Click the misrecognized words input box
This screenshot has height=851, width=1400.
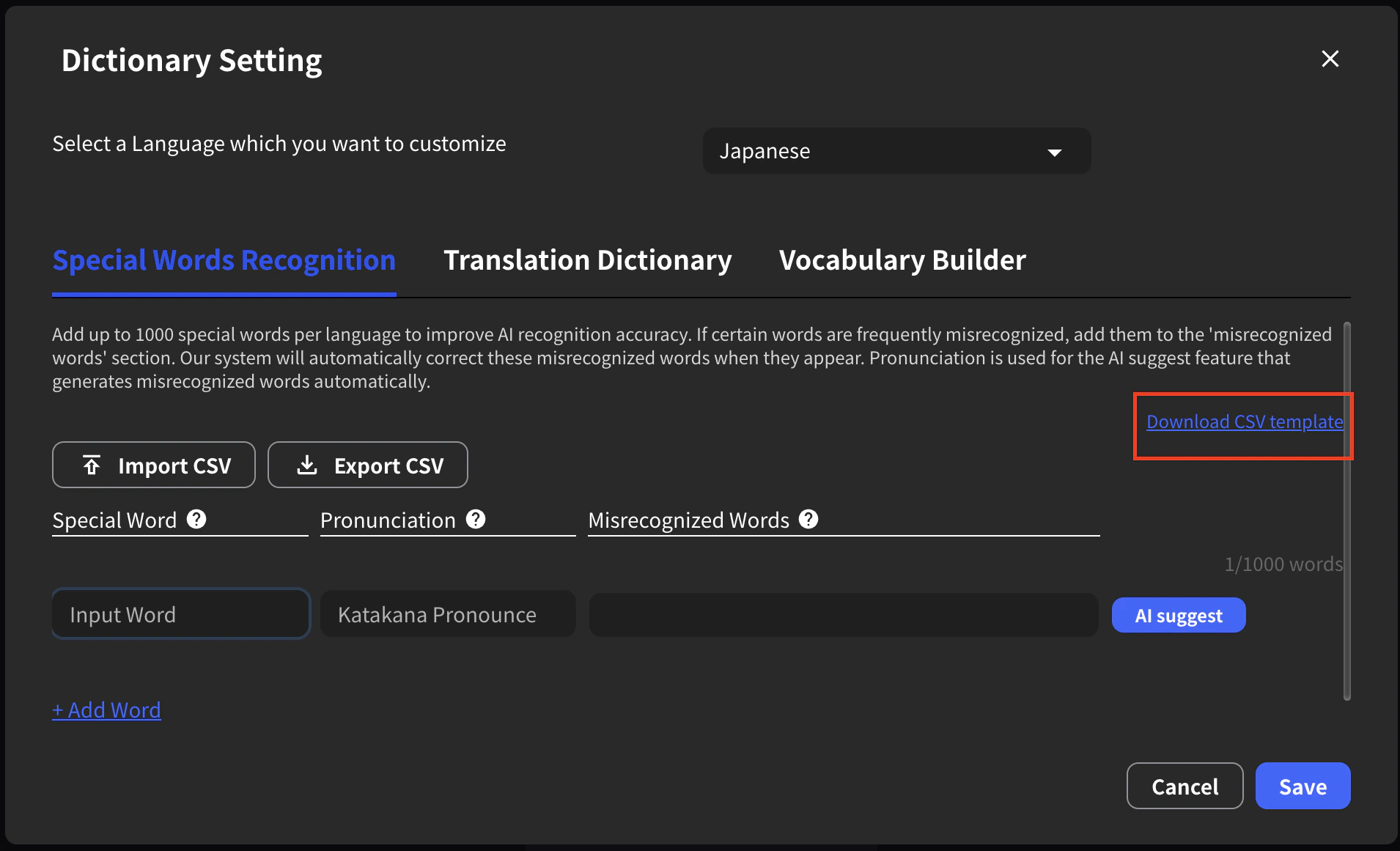(x=843, y=614)
